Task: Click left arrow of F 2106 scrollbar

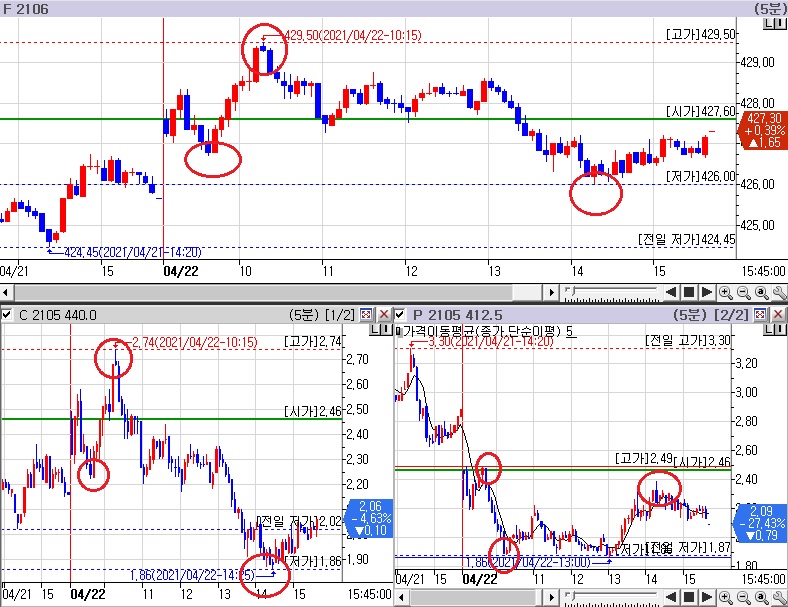Action: [x=7, y=292]
